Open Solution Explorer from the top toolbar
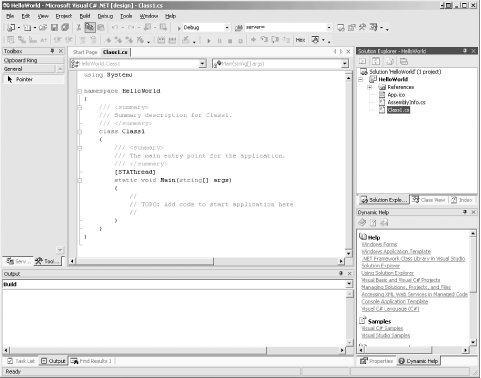 click(341, 27)
